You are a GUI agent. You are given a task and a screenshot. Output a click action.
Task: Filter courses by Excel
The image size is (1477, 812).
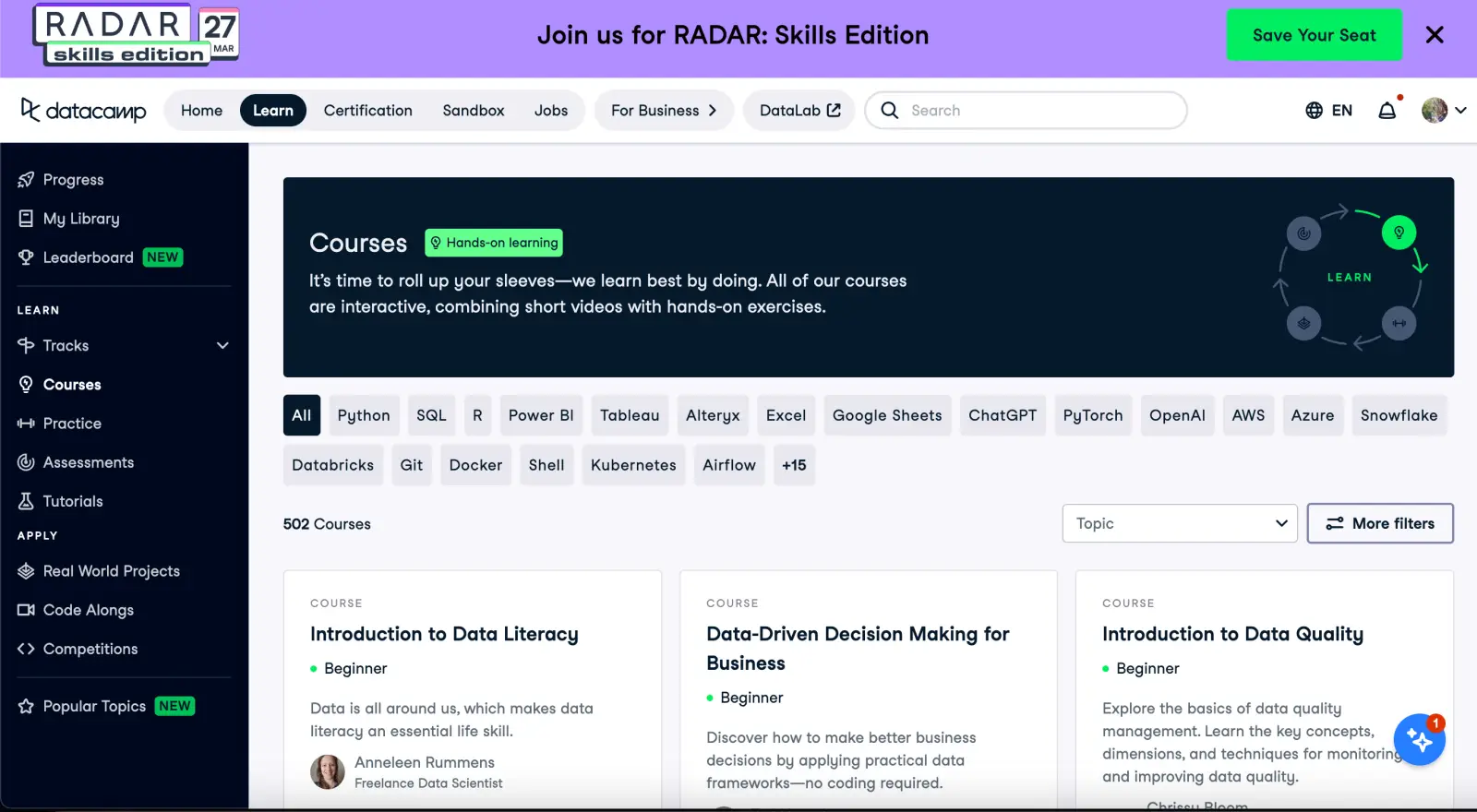(x=786, y=415)
